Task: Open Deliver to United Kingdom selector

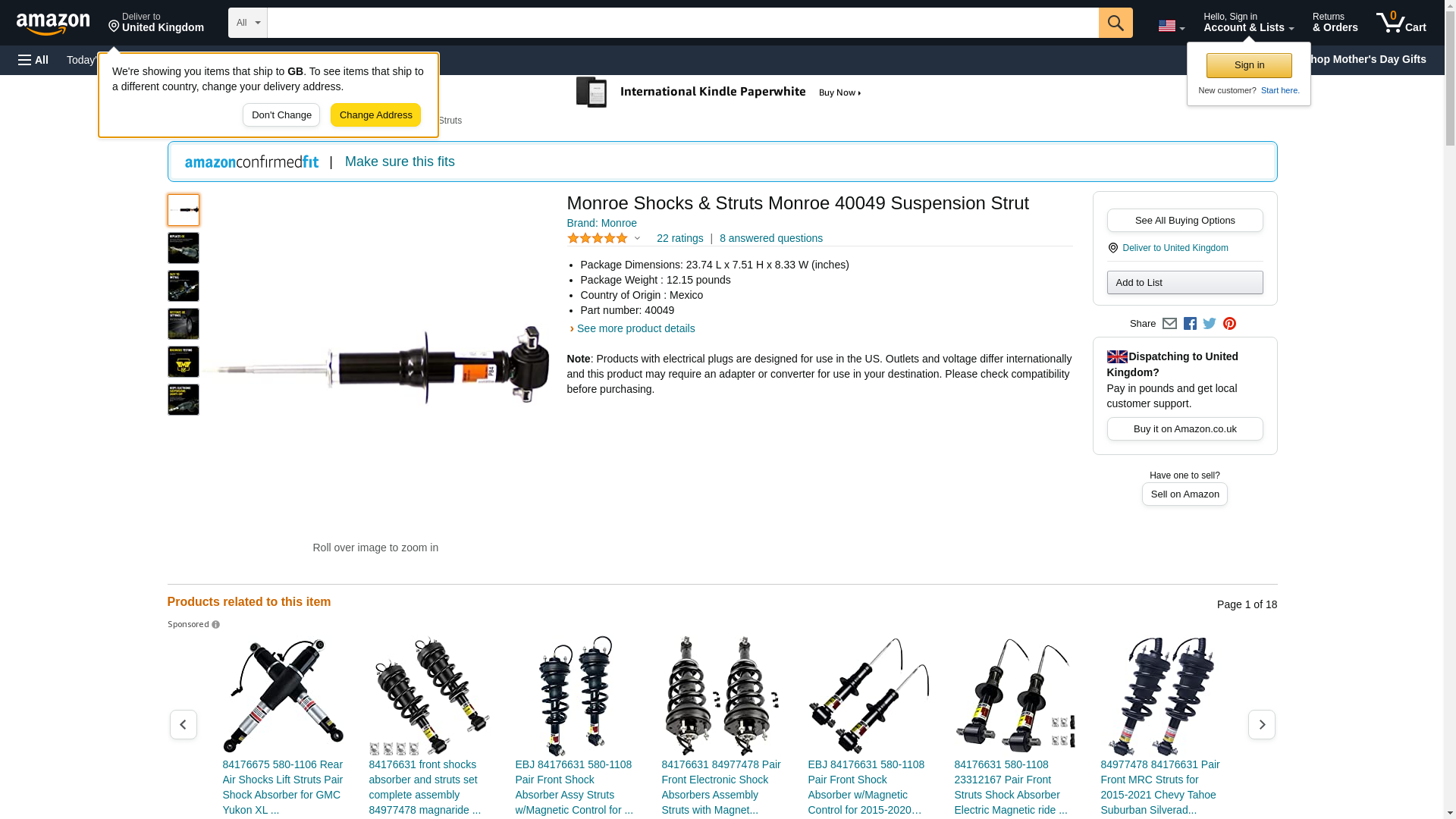Action: pyautogui.click(x=155, y=23)
